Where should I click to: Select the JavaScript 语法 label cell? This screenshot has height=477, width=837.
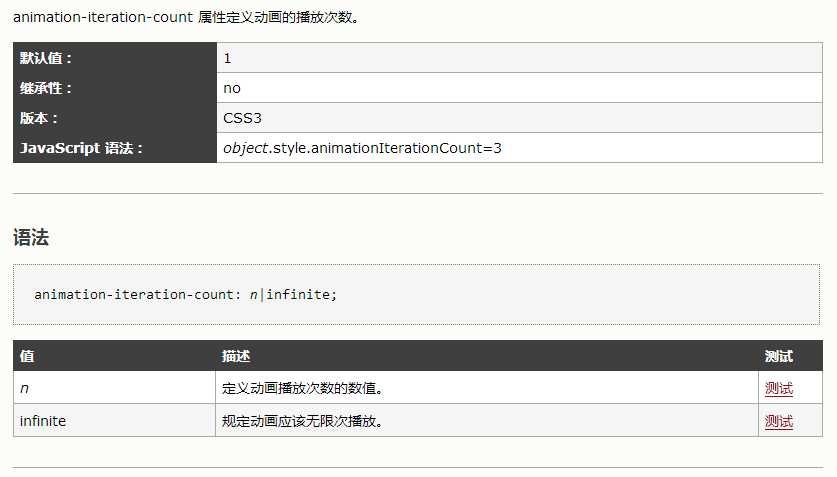pos(115,147)
